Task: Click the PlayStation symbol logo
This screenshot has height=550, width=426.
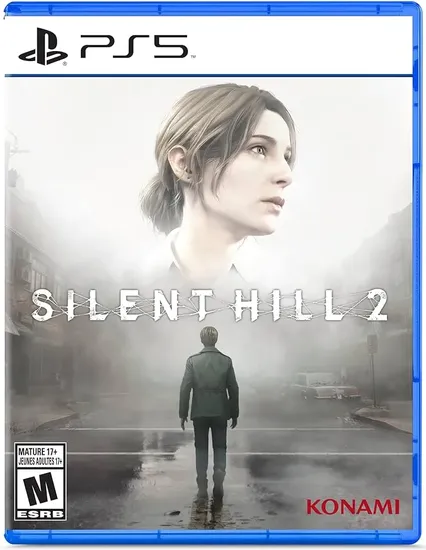Action: click(43, 46)
